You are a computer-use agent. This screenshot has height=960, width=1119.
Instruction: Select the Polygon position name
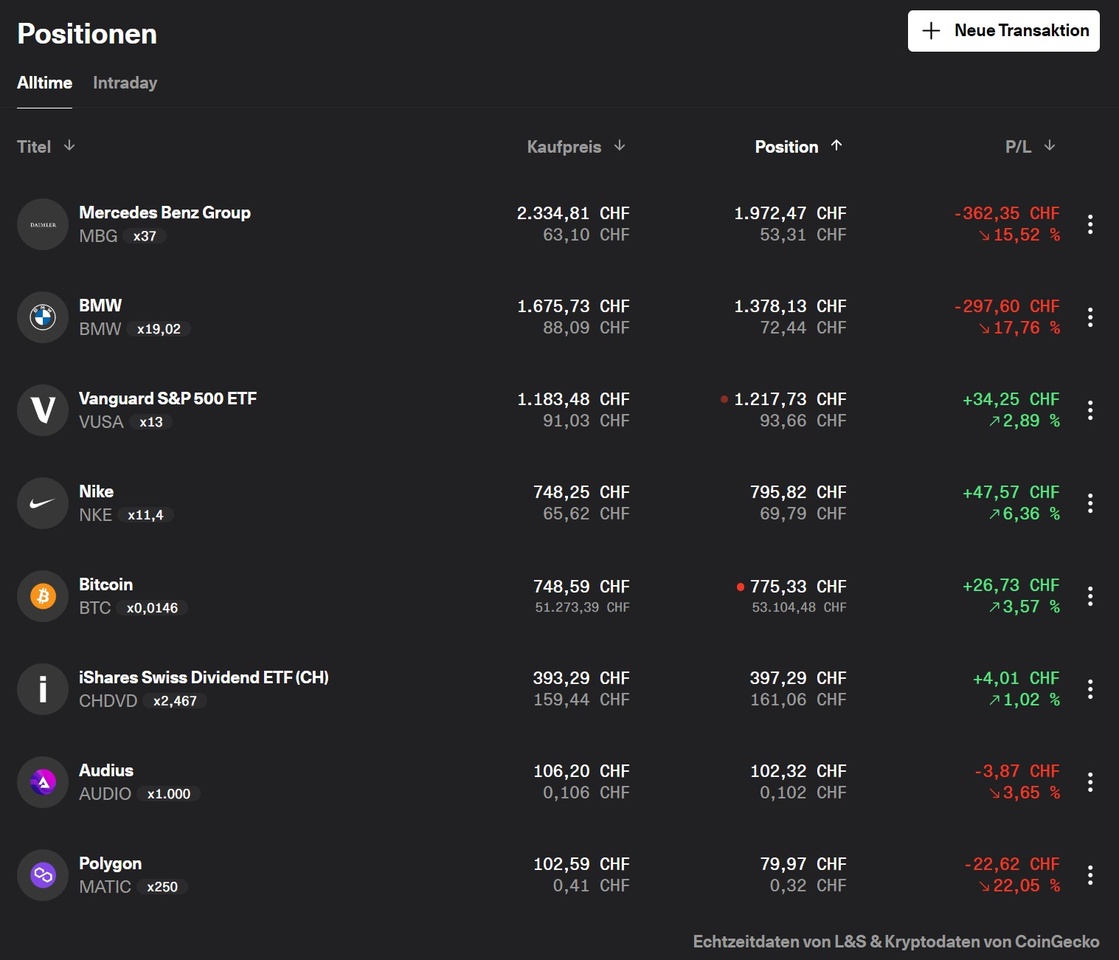[110, 864]
